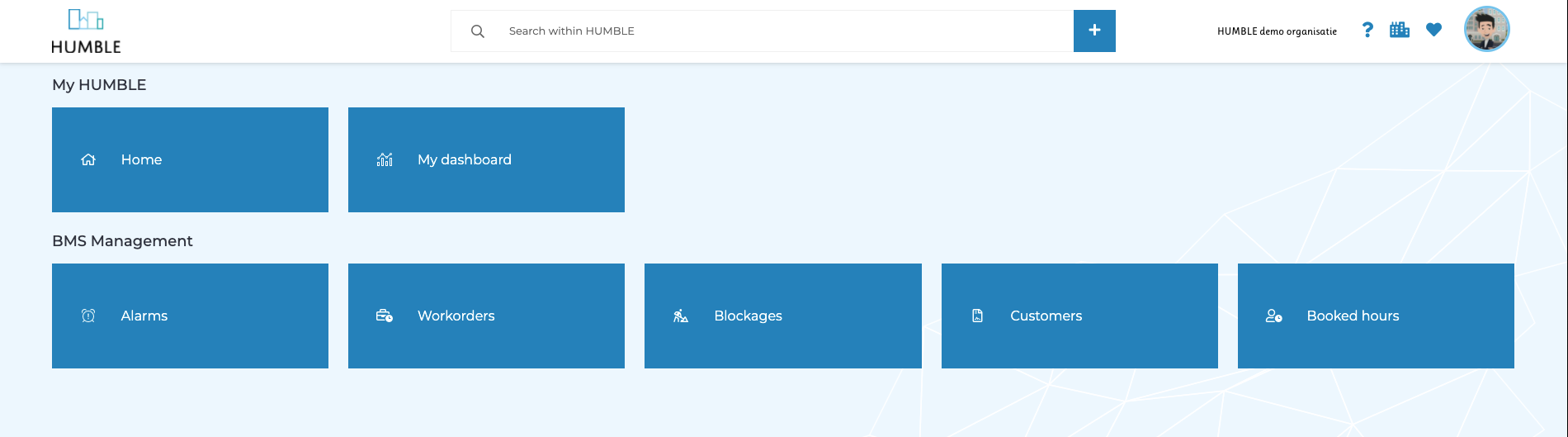The width and height of the screenshot is (1568, 437).
Task: Click the search magnifier icon
Action: tap(477, 31)
